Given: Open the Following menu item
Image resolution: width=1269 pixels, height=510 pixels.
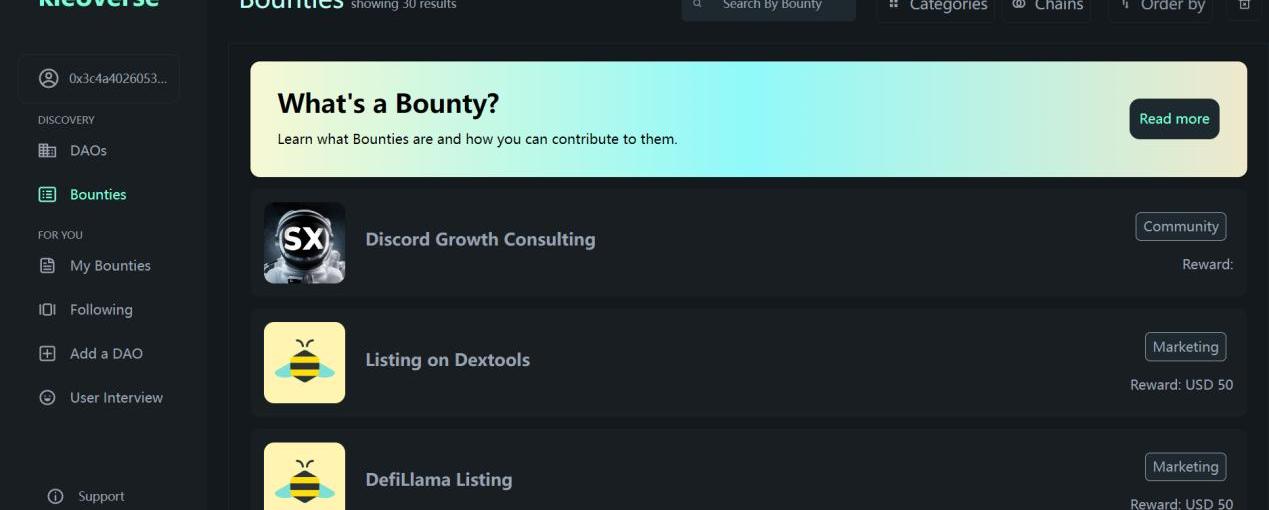Looking at the screenshot, I should (x=101, y=310).
